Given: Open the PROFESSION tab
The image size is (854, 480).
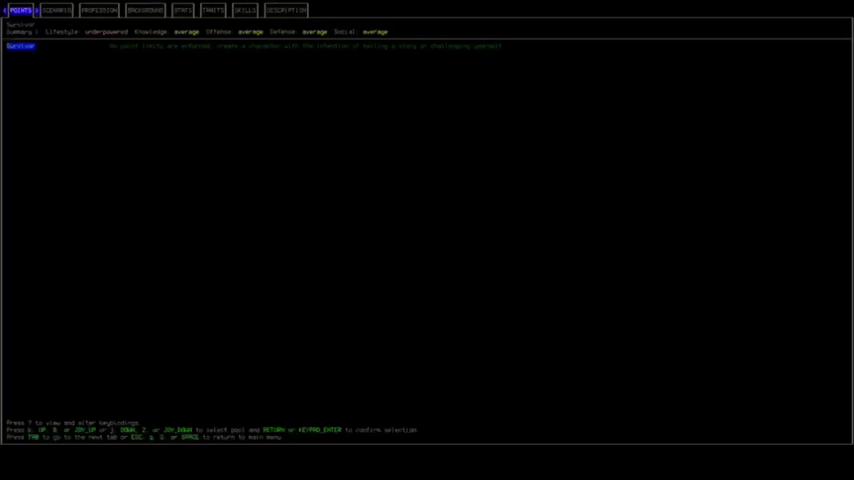Looking at the screenshot, I should 99,10.
